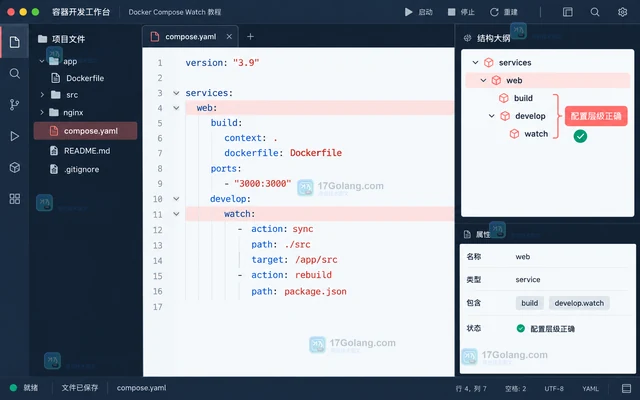Click the 重建 rebuild button

pos(504,12)
